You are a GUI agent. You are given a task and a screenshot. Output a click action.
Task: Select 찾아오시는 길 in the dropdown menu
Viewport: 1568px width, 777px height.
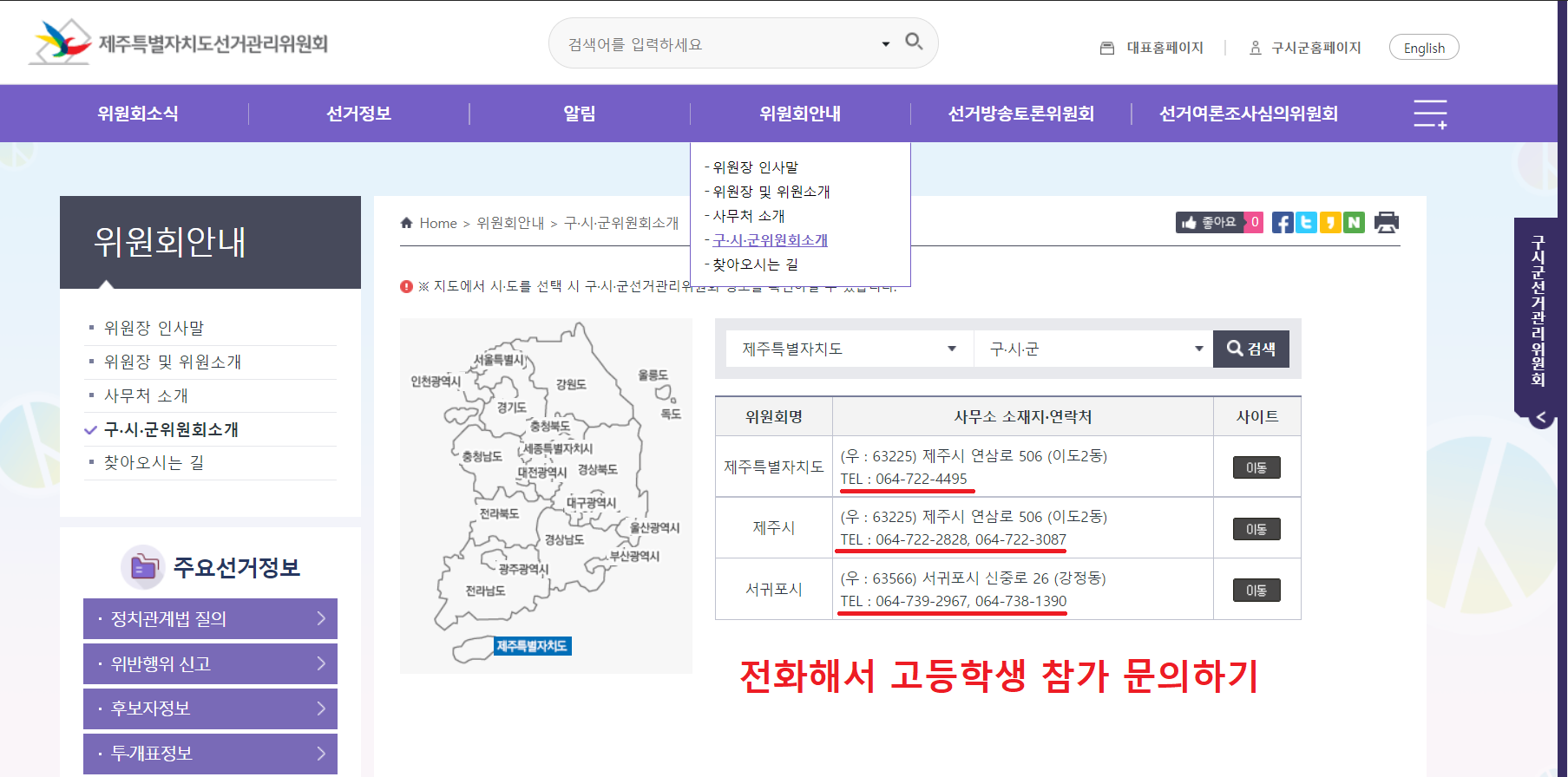[755, 264]
